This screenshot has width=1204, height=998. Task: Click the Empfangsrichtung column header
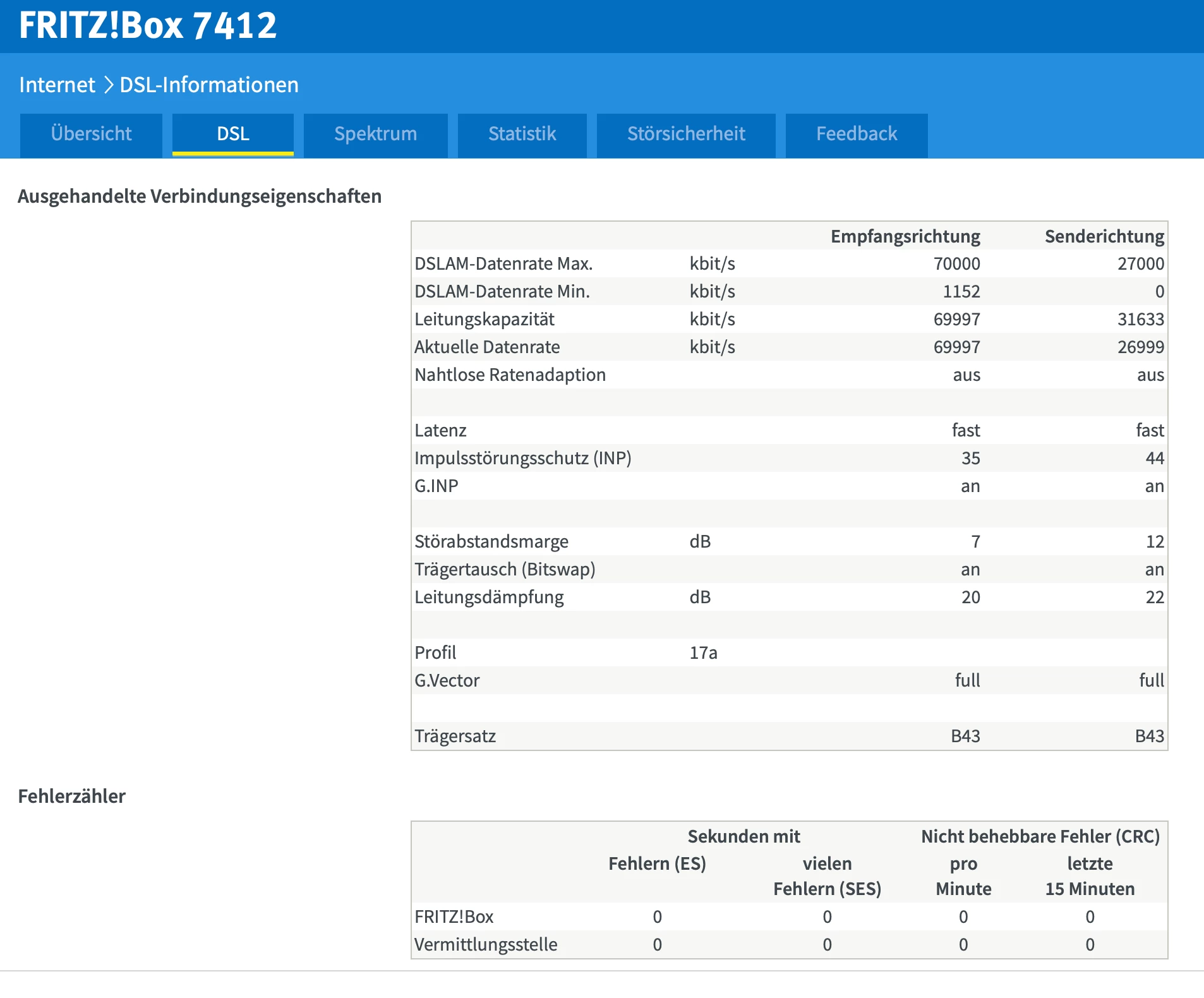[x=905, y=236]
